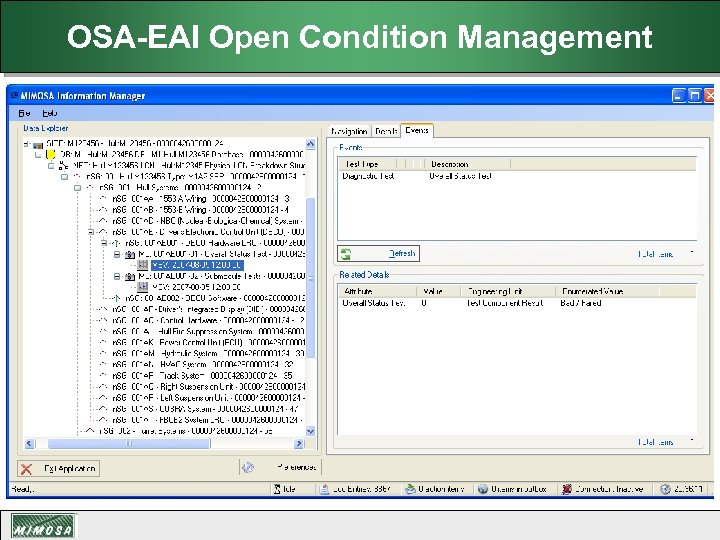Click the MIMOSA Information Manager title bar icon
The height and width of the screenshot is (540, 720).
coord(14,96)
